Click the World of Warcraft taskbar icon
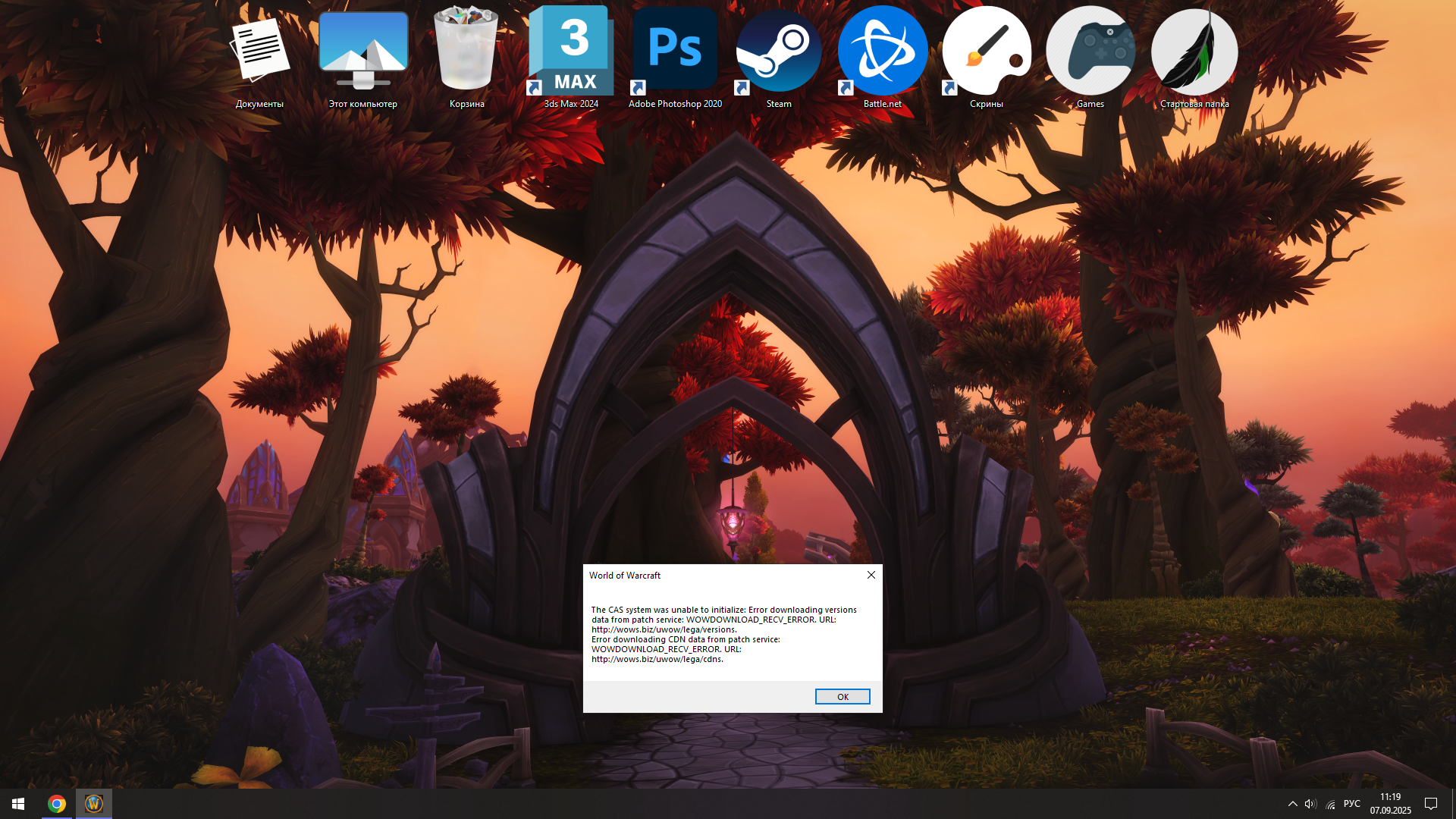Screen dimensions: 1456x819 click(94, 804)
